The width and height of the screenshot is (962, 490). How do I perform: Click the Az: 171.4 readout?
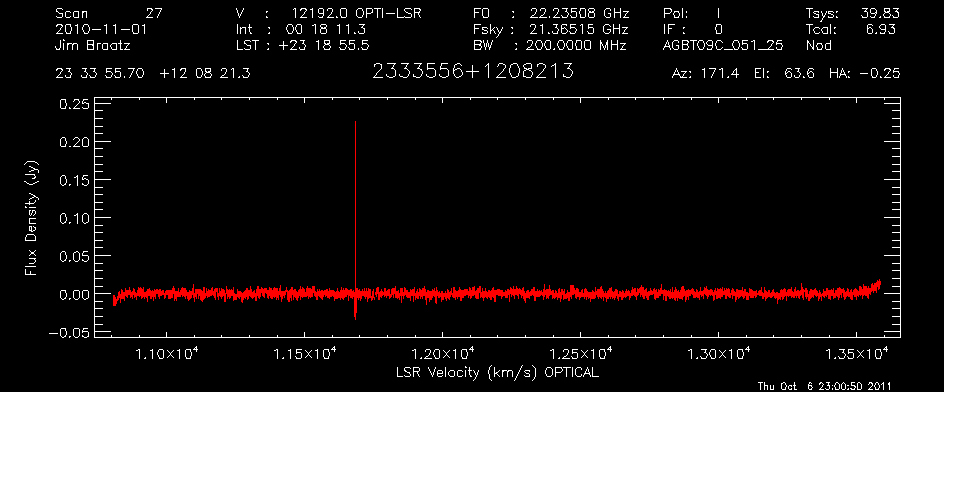(x=706, y=74)
